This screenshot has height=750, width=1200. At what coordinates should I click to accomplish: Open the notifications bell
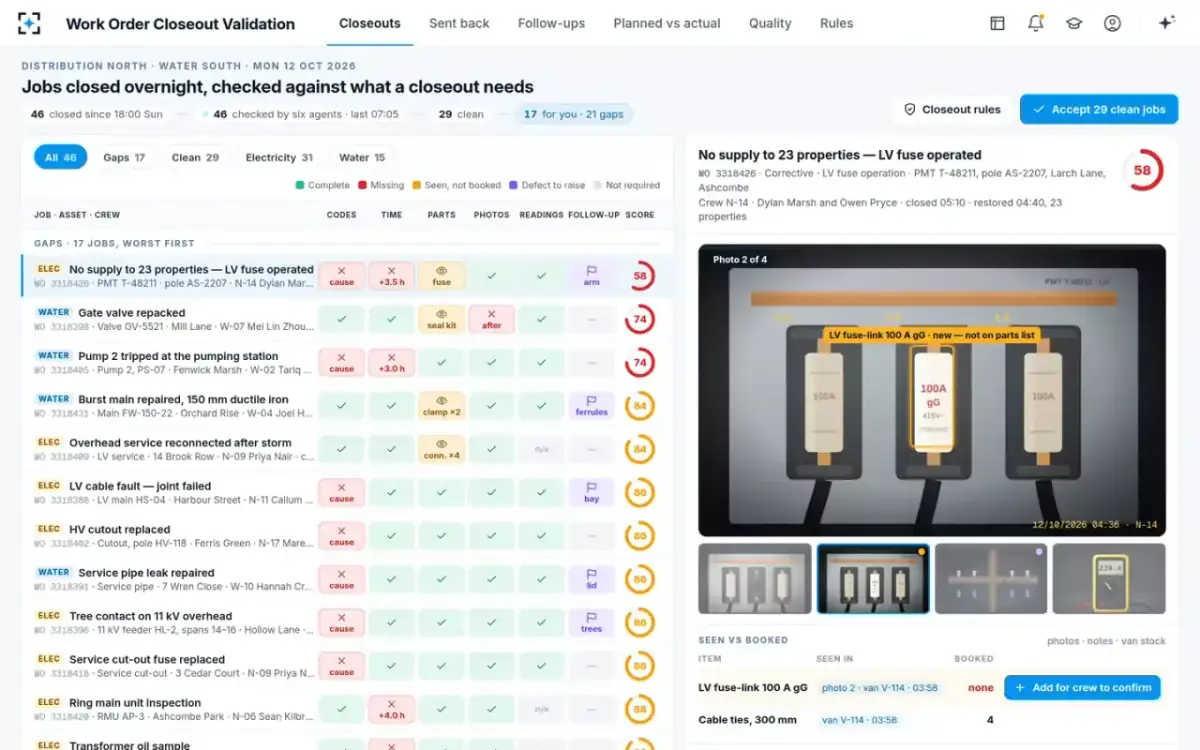coord(1036,23)
